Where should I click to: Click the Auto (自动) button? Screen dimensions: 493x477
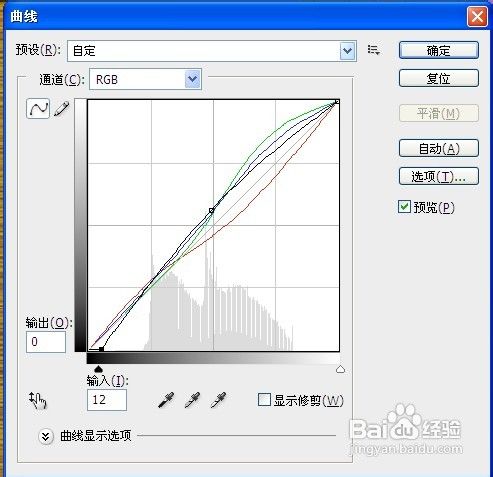439,148
